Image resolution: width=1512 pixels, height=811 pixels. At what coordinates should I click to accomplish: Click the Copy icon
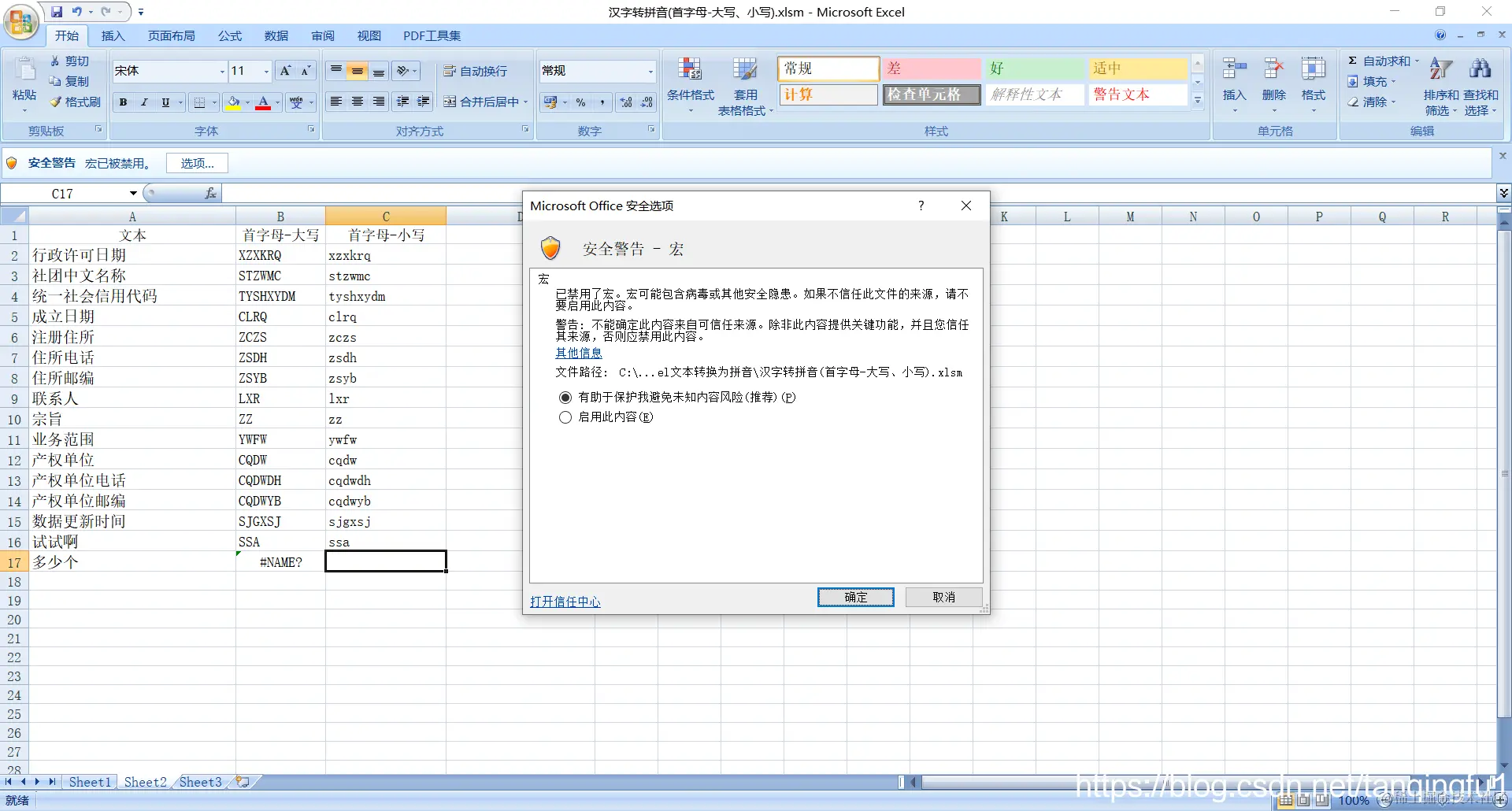[x=54, y=81]
